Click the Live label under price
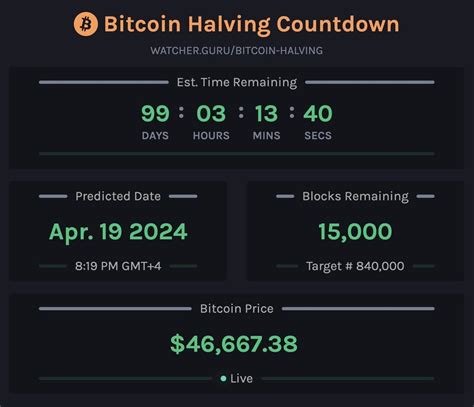The height and width of the screenshot is (407, 474). click(241, 378)
